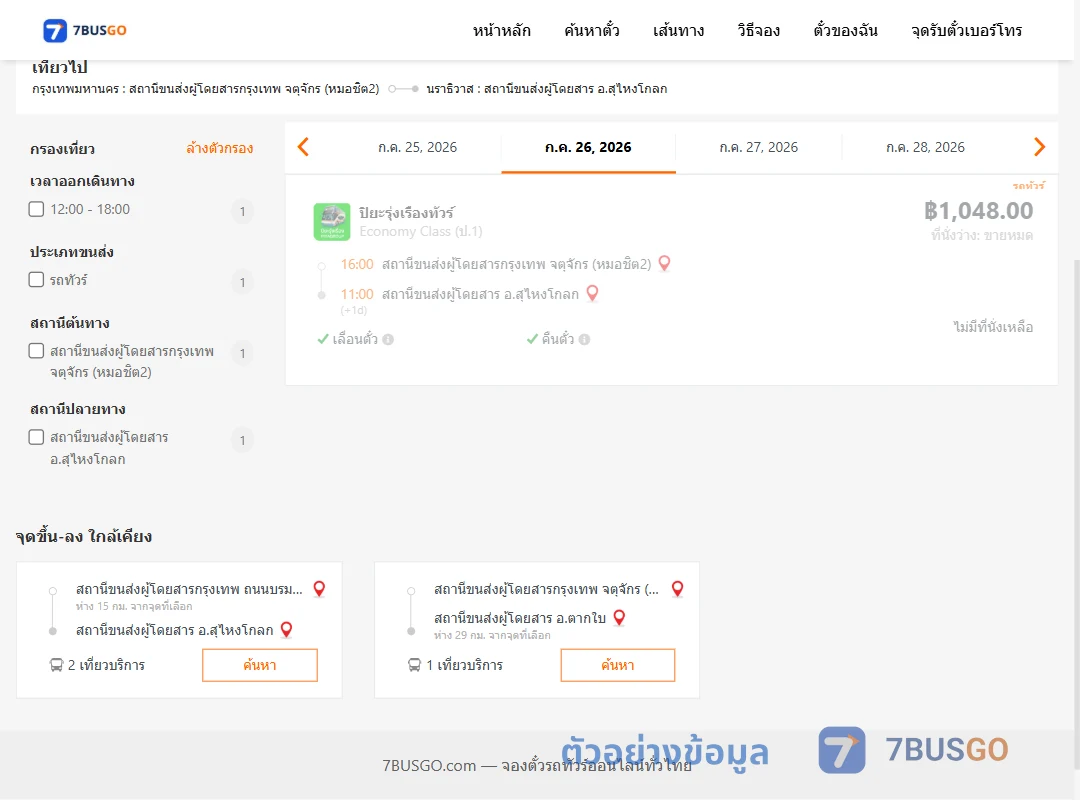Select the ก.ค. 28, 2026 date tab
This screenshot has width=1080, height=800.
coord(925,147)
